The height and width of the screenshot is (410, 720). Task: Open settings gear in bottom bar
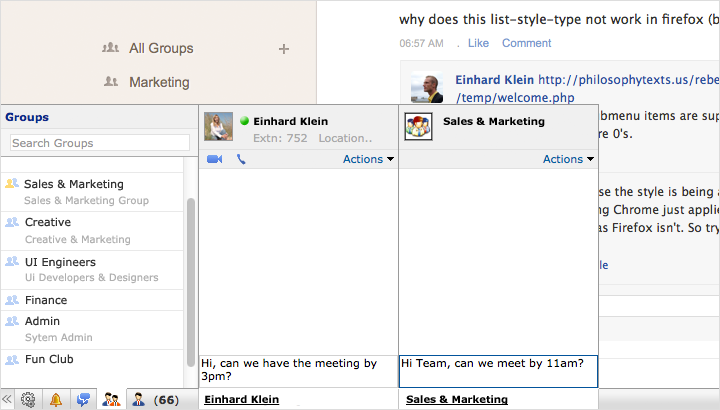(28, 400)
